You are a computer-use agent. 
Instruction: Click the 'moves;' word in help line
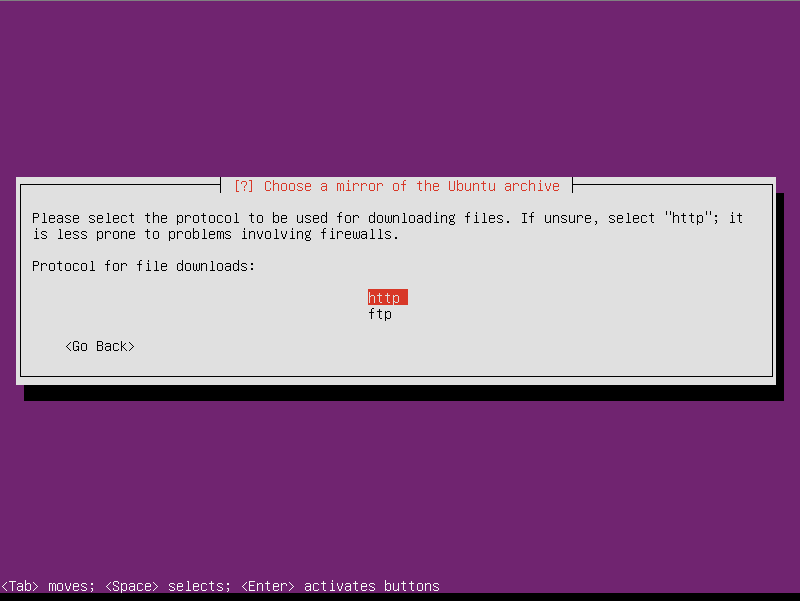pos(71,586)
